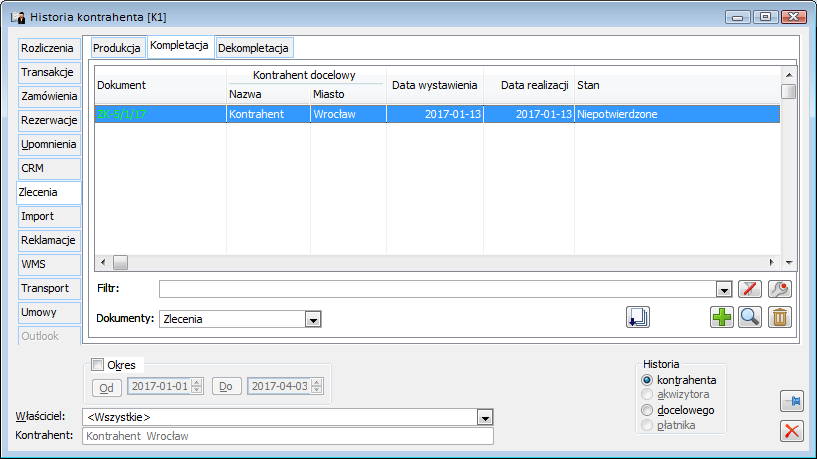This screenshot has height=459, width=817.
Task: Open the Import side tab
Action: pyautogui.click(x=47, y=216)
